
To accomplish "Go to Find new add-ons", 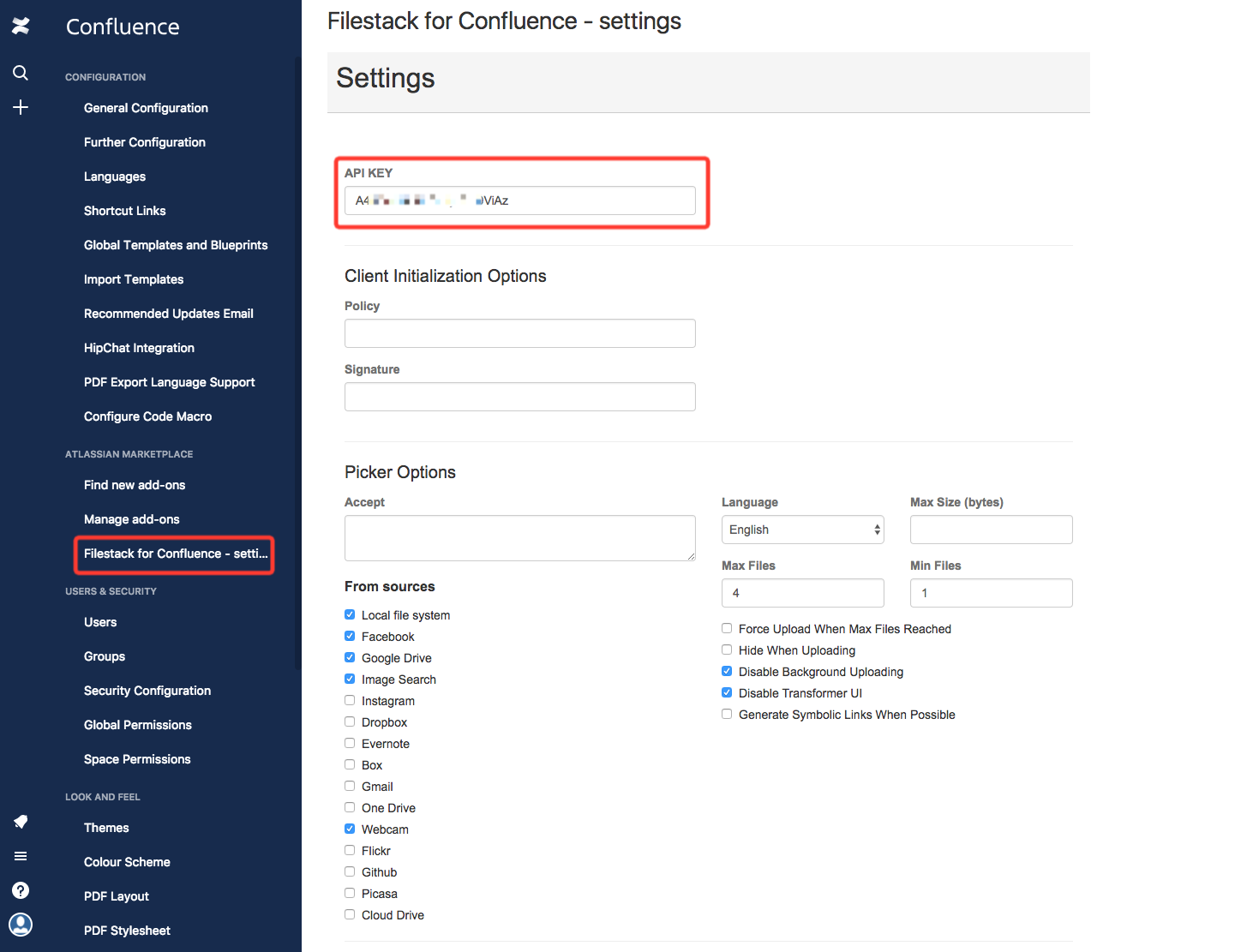I will [x=135, y=485].
